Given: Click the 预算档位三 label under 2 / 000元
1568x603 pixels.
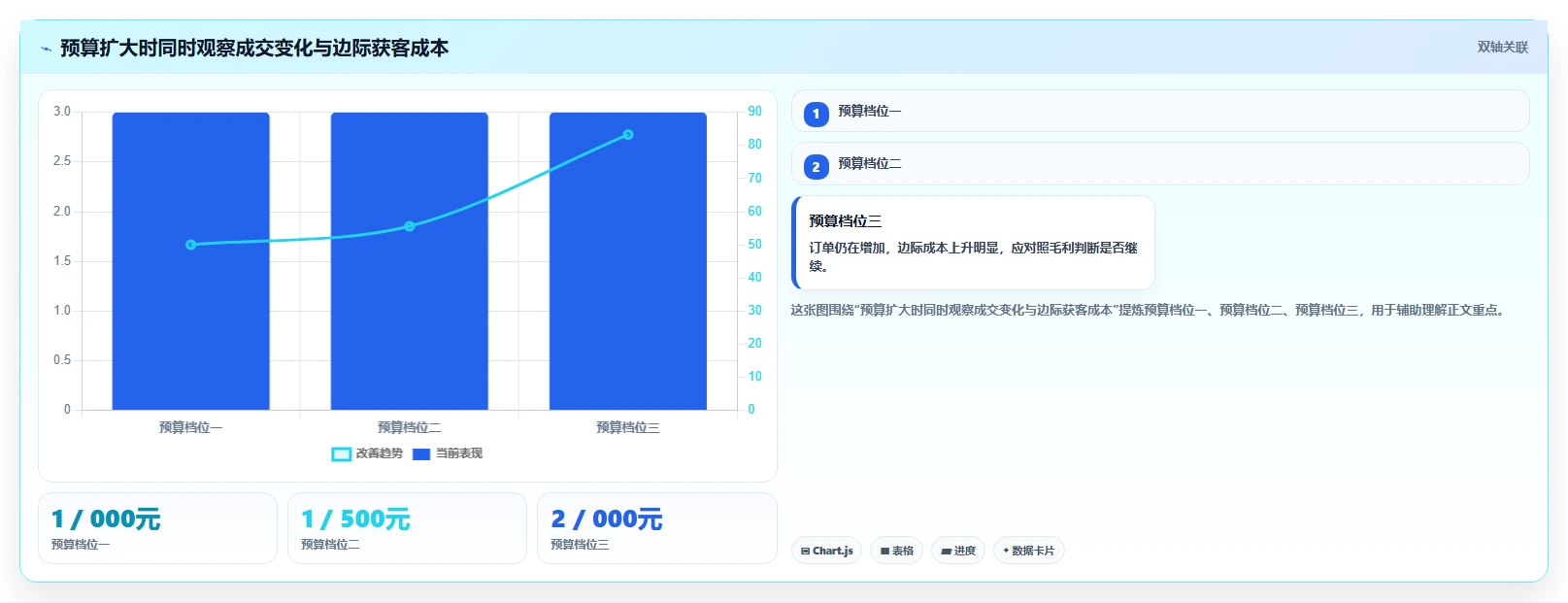Looking at the screenshot, I should click(x=580, y=545).
